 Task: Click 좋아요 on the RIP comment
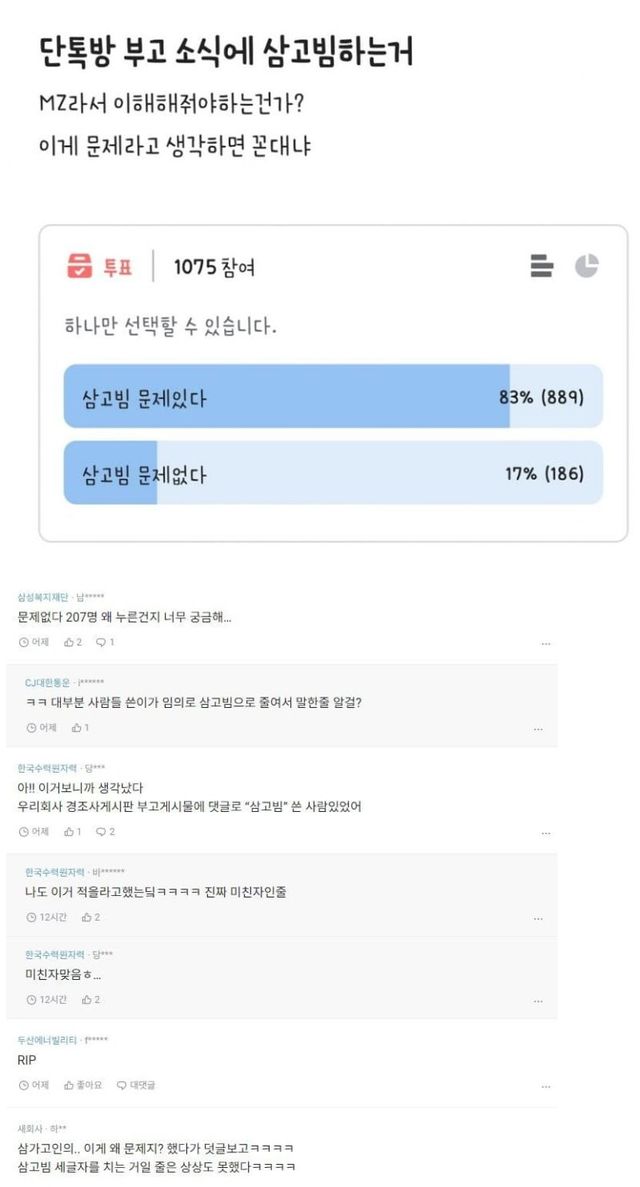click(83, 1085)
